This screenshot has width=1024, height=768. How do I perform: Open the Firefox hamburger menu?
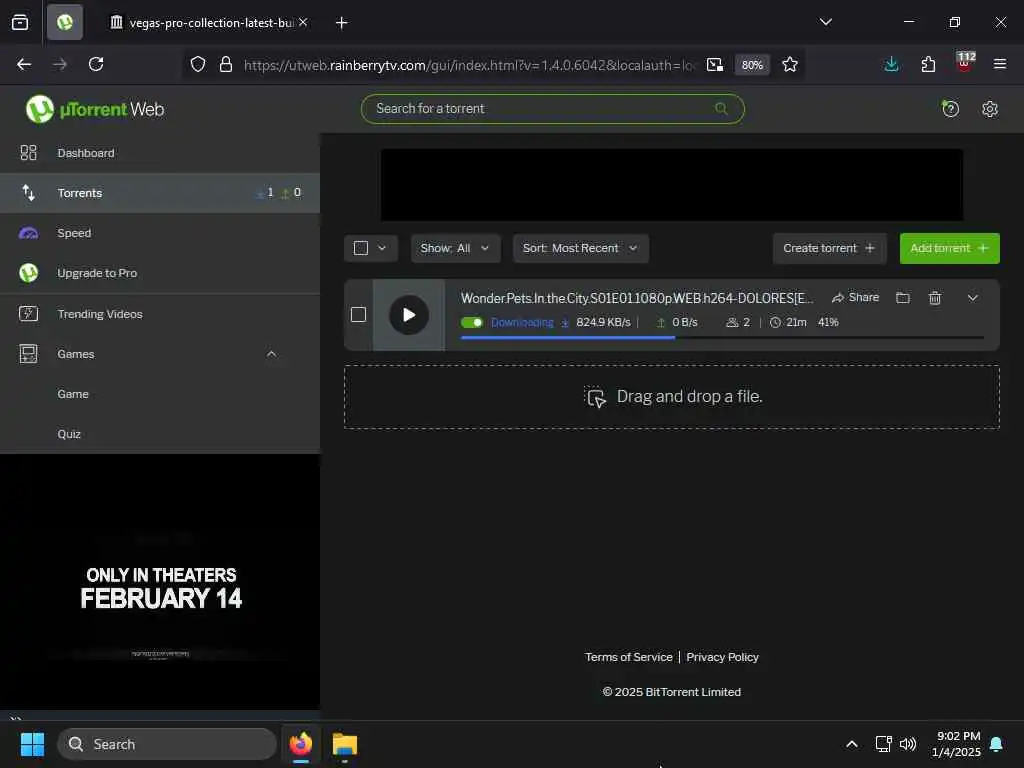pyautogui.click(x=999, y=64)
